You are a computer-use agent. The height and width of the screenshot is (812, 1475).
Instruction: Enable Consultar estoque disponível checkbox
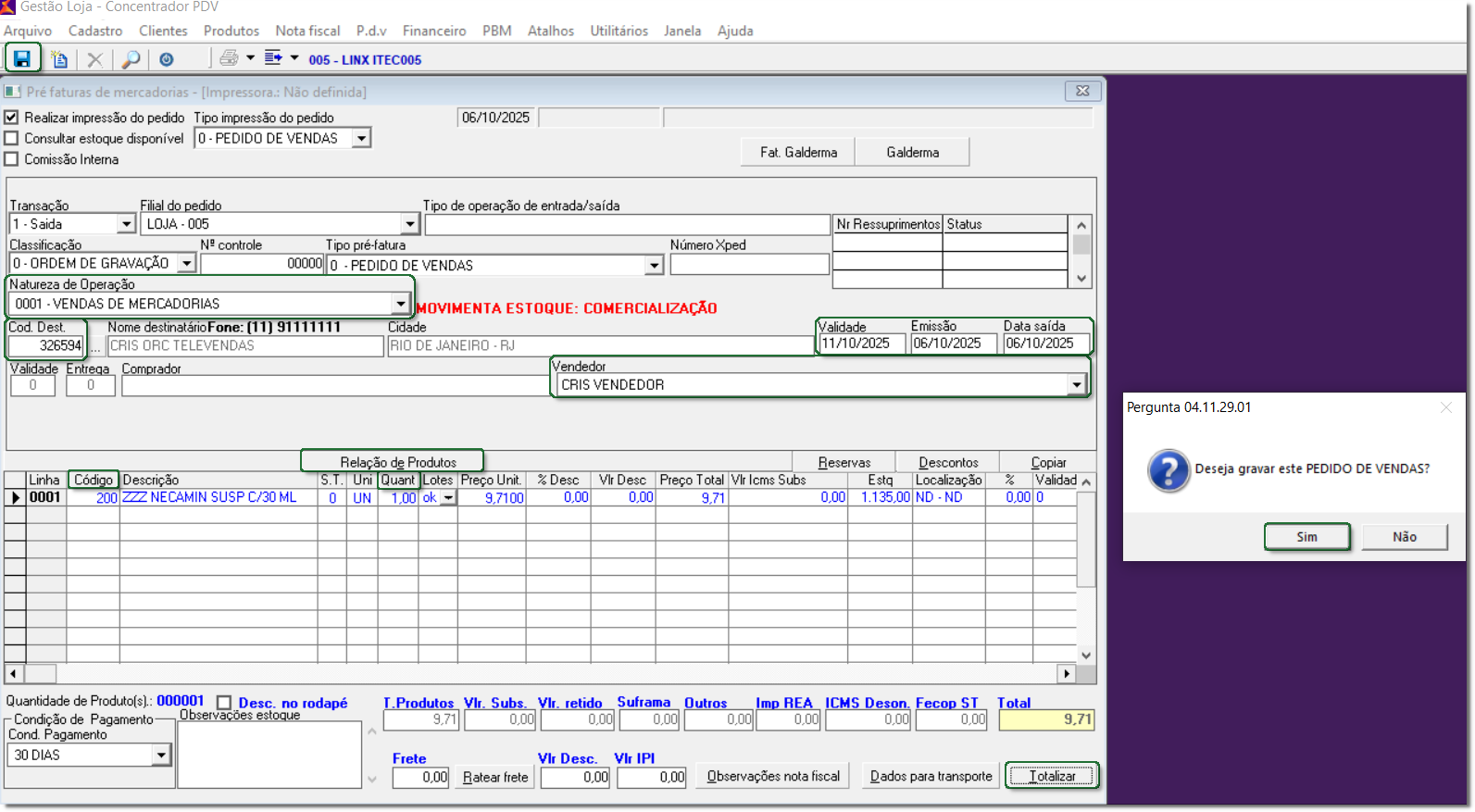point(12,138)
